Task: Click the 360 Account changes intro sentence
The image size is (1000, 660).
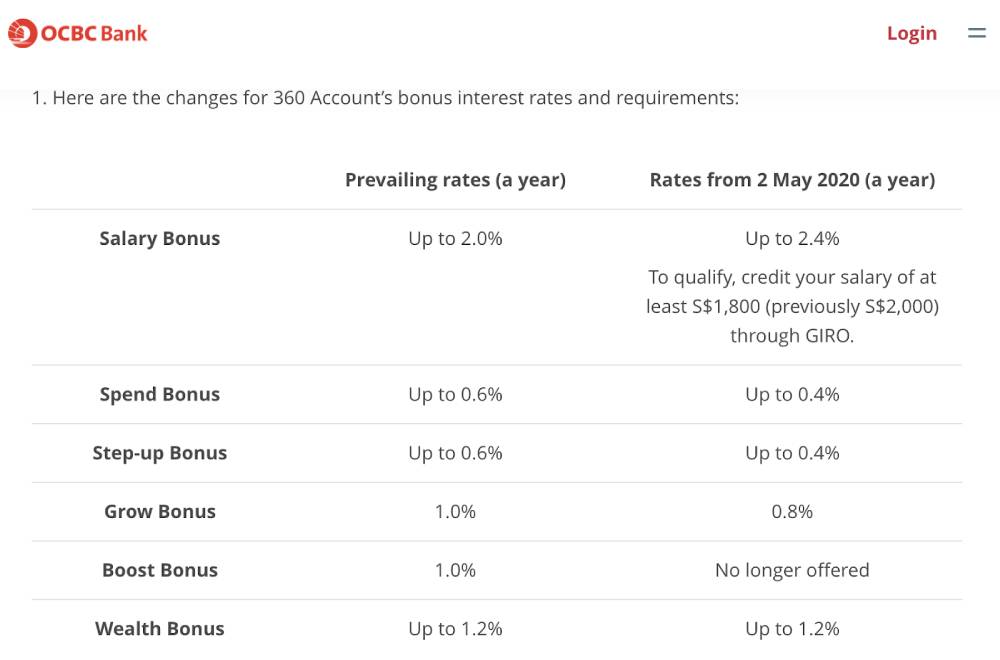Action: click(385, 98)
